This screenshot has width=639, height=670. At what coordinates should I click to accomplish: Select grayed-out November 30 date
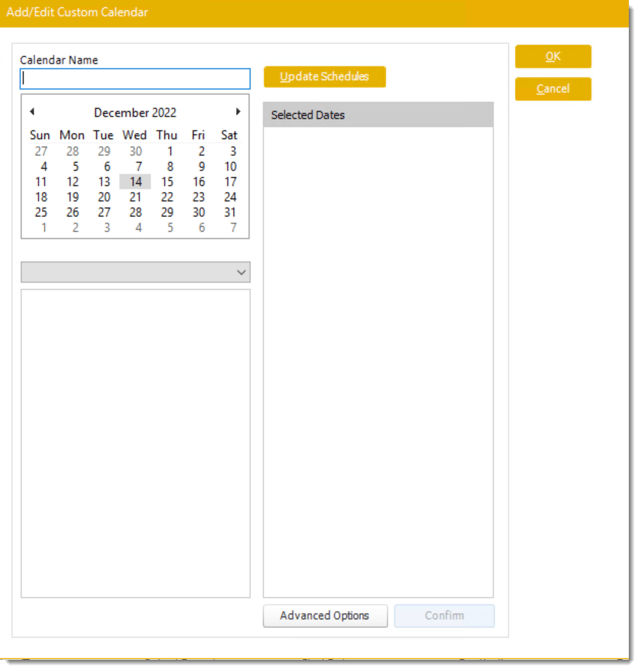[x=135, y=151]
